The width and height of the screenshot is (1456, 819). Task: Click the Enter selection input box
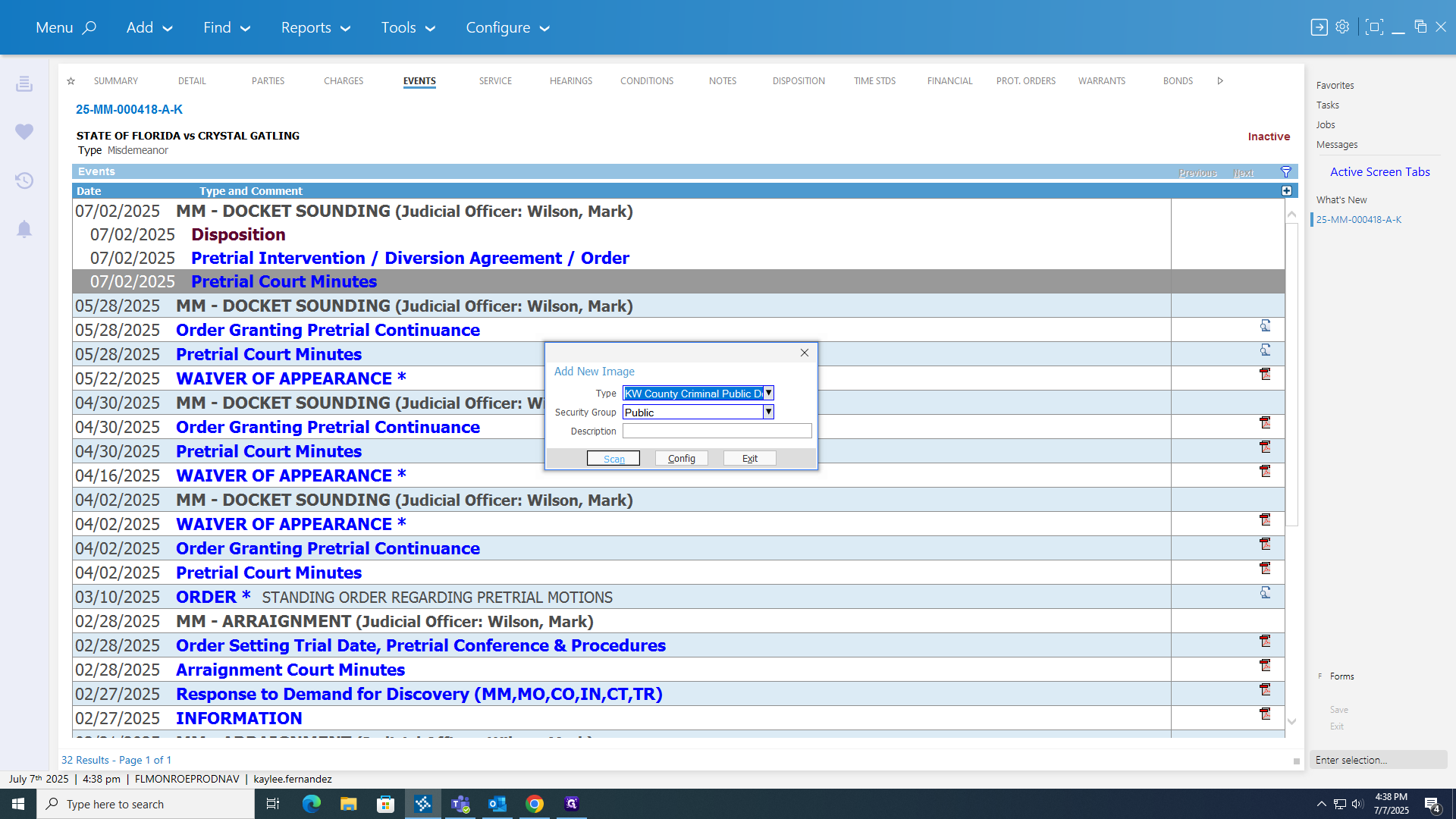pyautogui.click(x=1378, y=760)
